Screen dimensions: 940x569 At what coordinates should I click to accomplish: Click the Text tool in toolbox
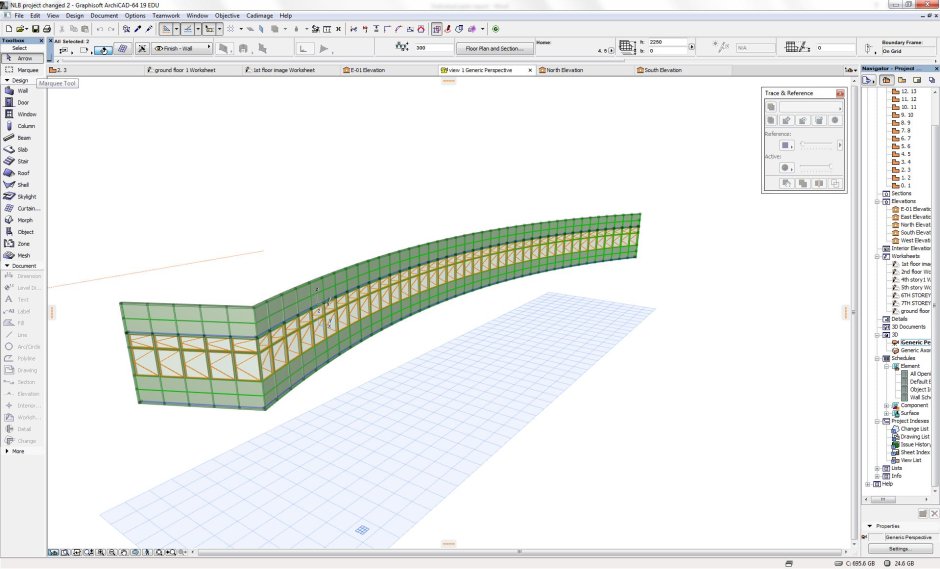click(22, 299)
